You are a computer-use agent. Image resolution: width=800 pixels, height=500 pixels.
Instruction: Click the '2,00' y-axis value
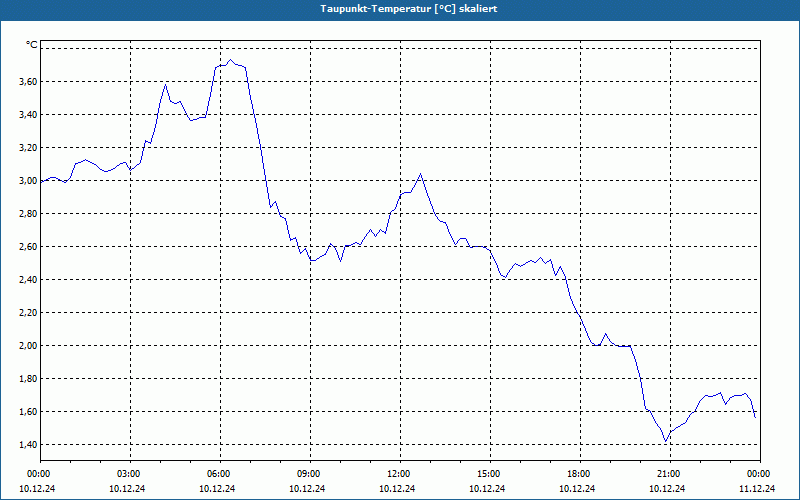coord(28,346)
